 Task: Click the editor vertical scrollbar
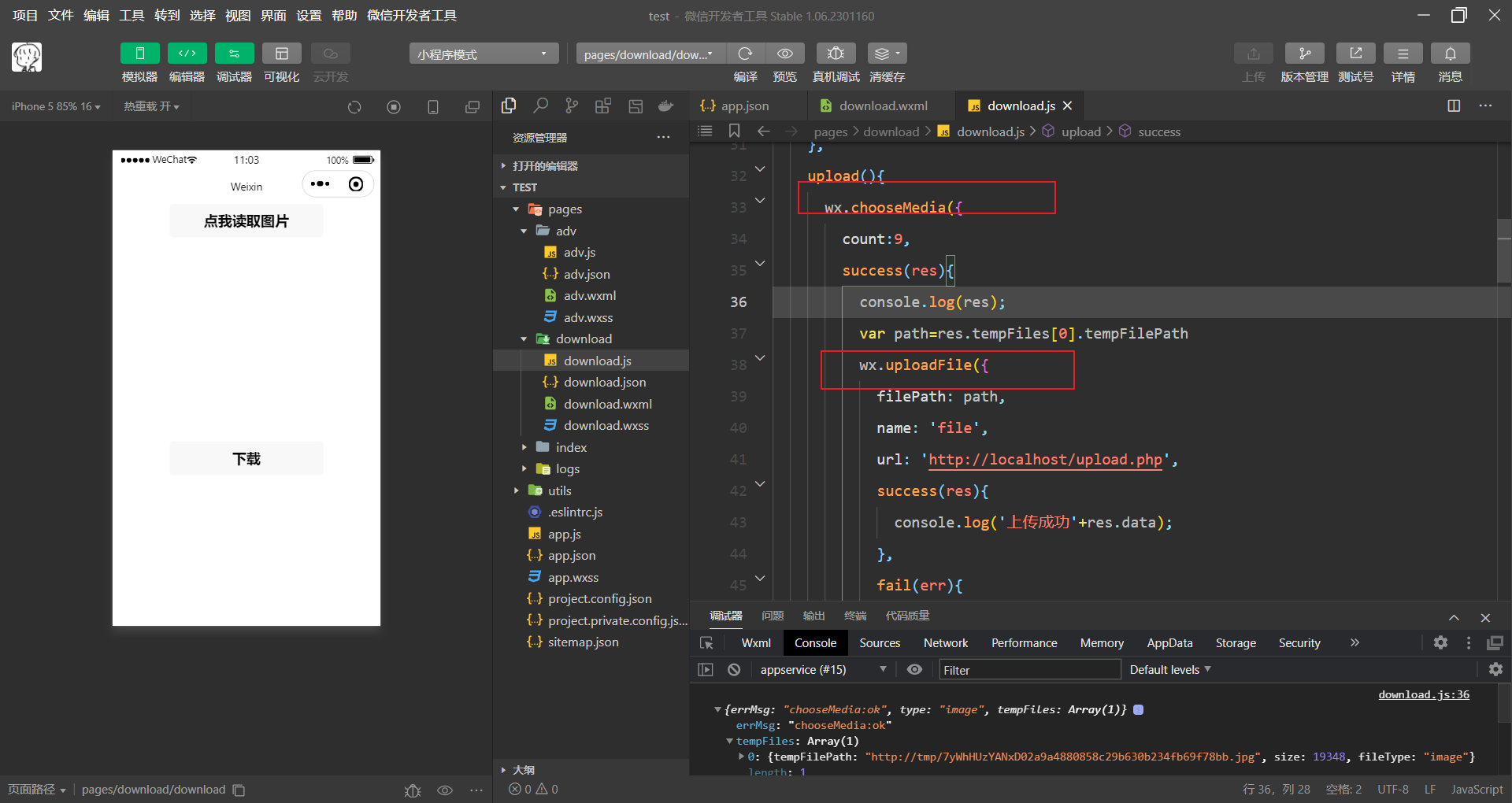tap(1504, 250)
